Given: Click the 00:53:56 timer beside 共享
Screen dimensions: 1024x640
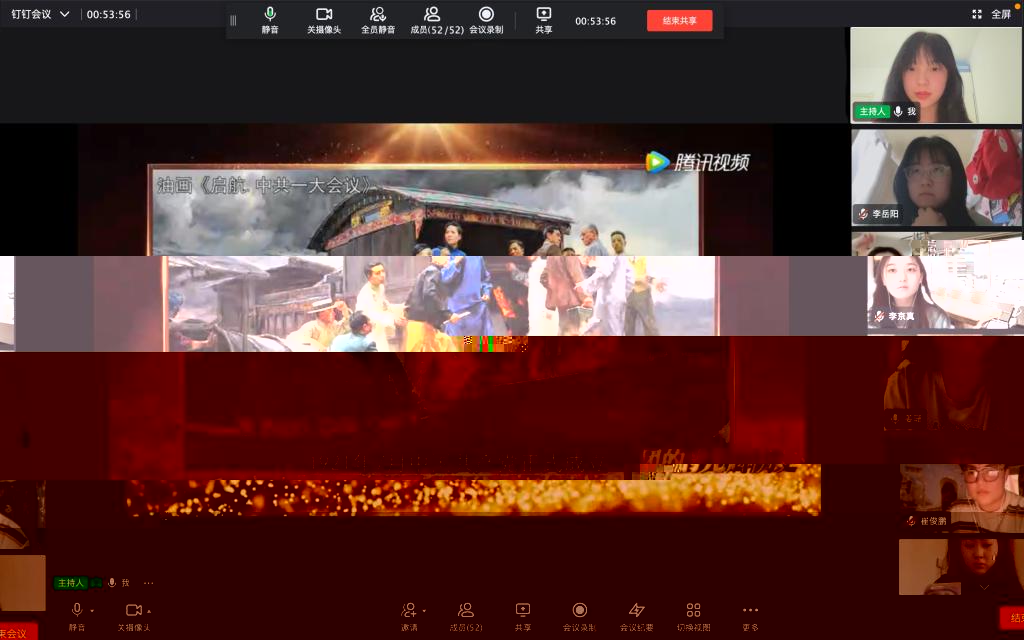Looking at the screenshot, I should 595,21.
